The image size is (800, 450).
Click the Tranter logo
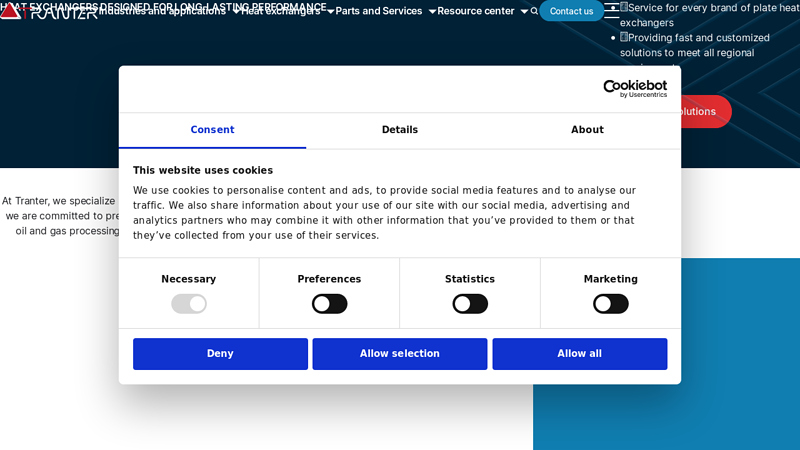click(x=48, y=11)
